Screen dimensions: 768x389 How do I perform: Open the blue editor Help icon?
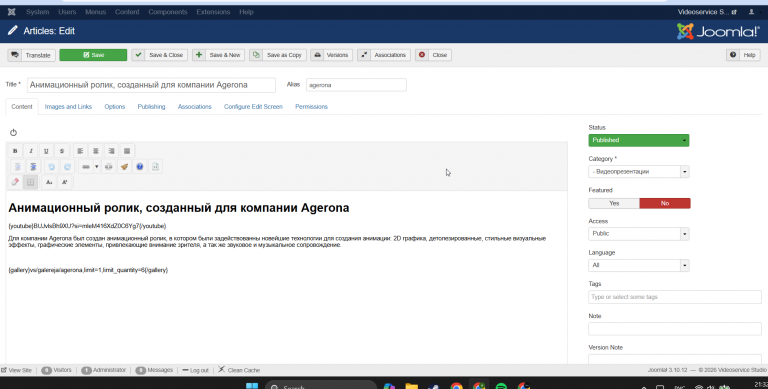[x=140, y=167]
